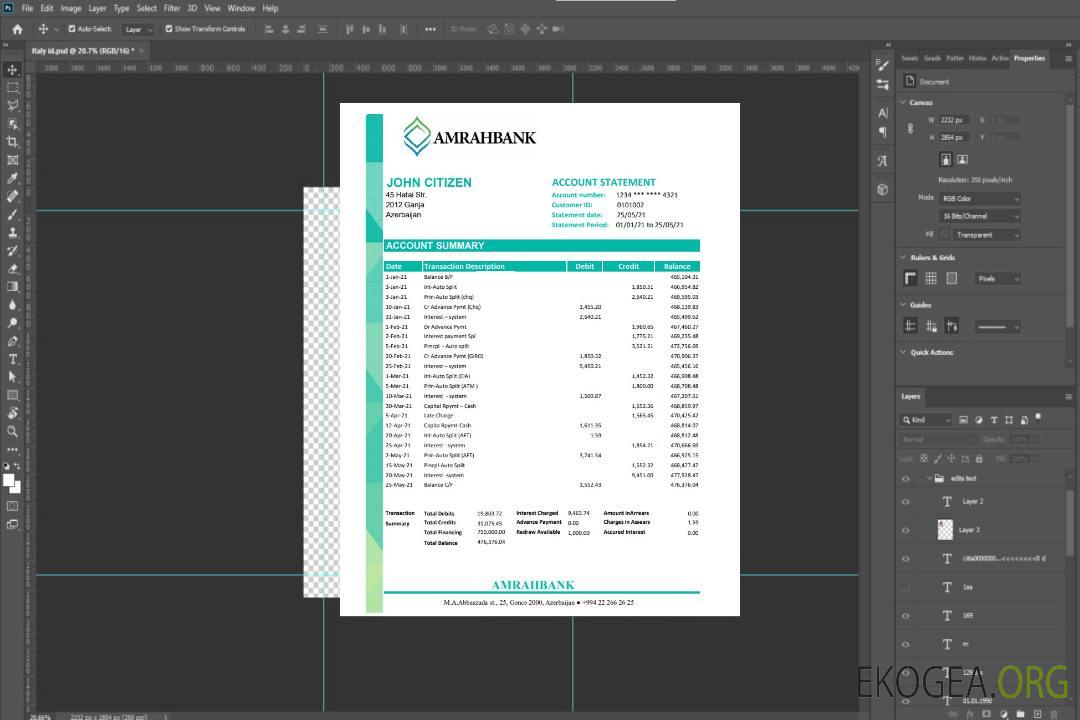
Task: Collapse the Quick Actions section
Action: [x=903, y=352]
